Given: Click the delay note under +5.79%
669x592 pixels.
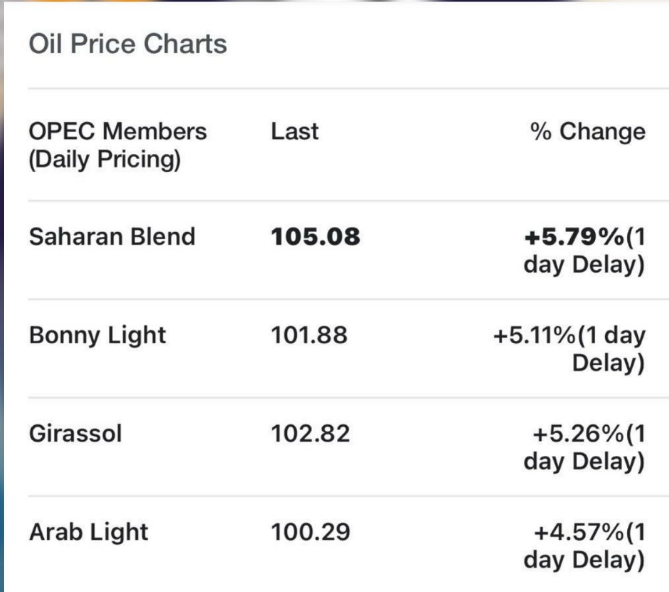Looking at the screenshot, I should [583, 266].
